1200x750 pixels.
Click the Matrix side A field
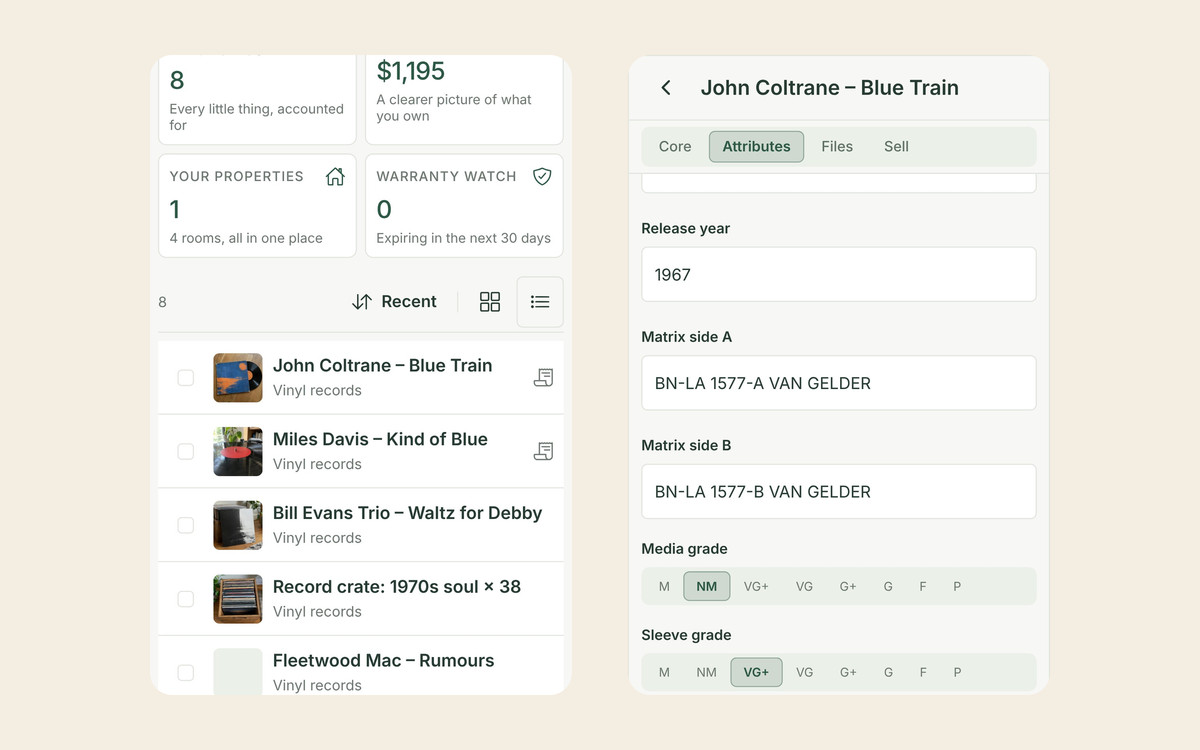coord(839,383)
